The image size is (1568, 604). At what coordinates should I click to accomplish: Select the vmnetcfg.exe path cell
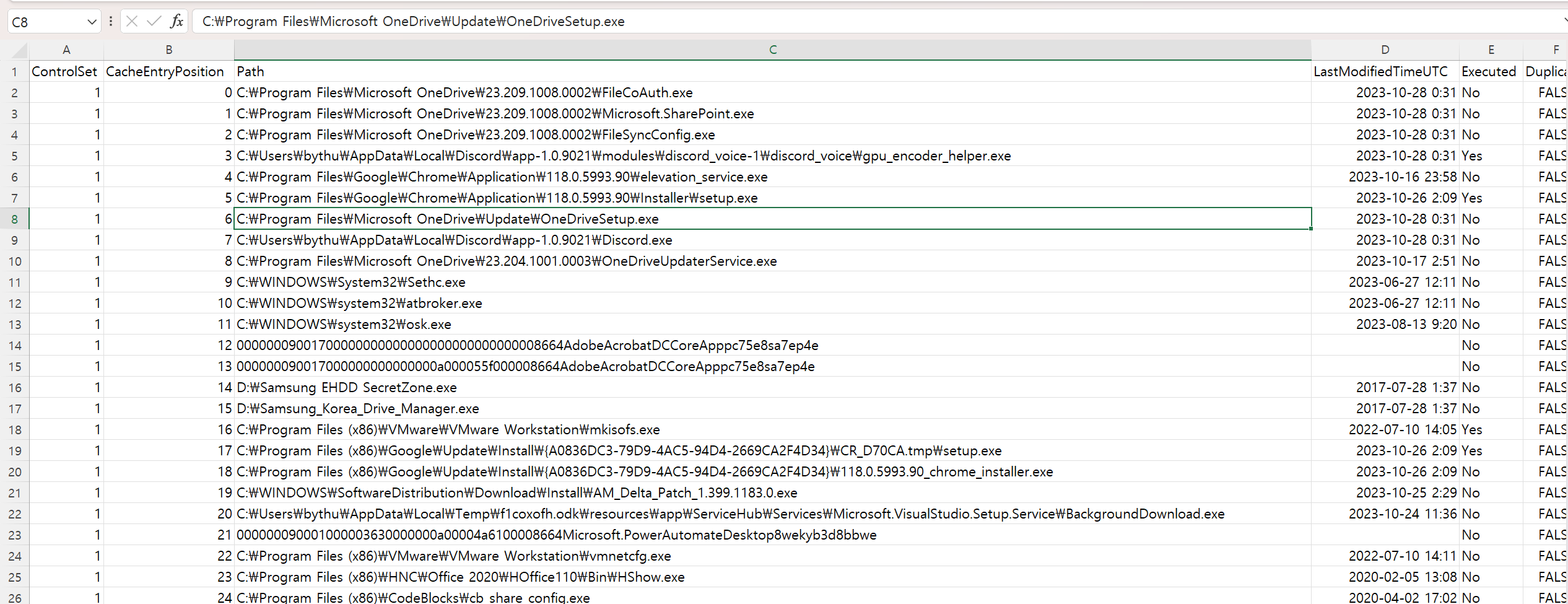pos(773,556)
